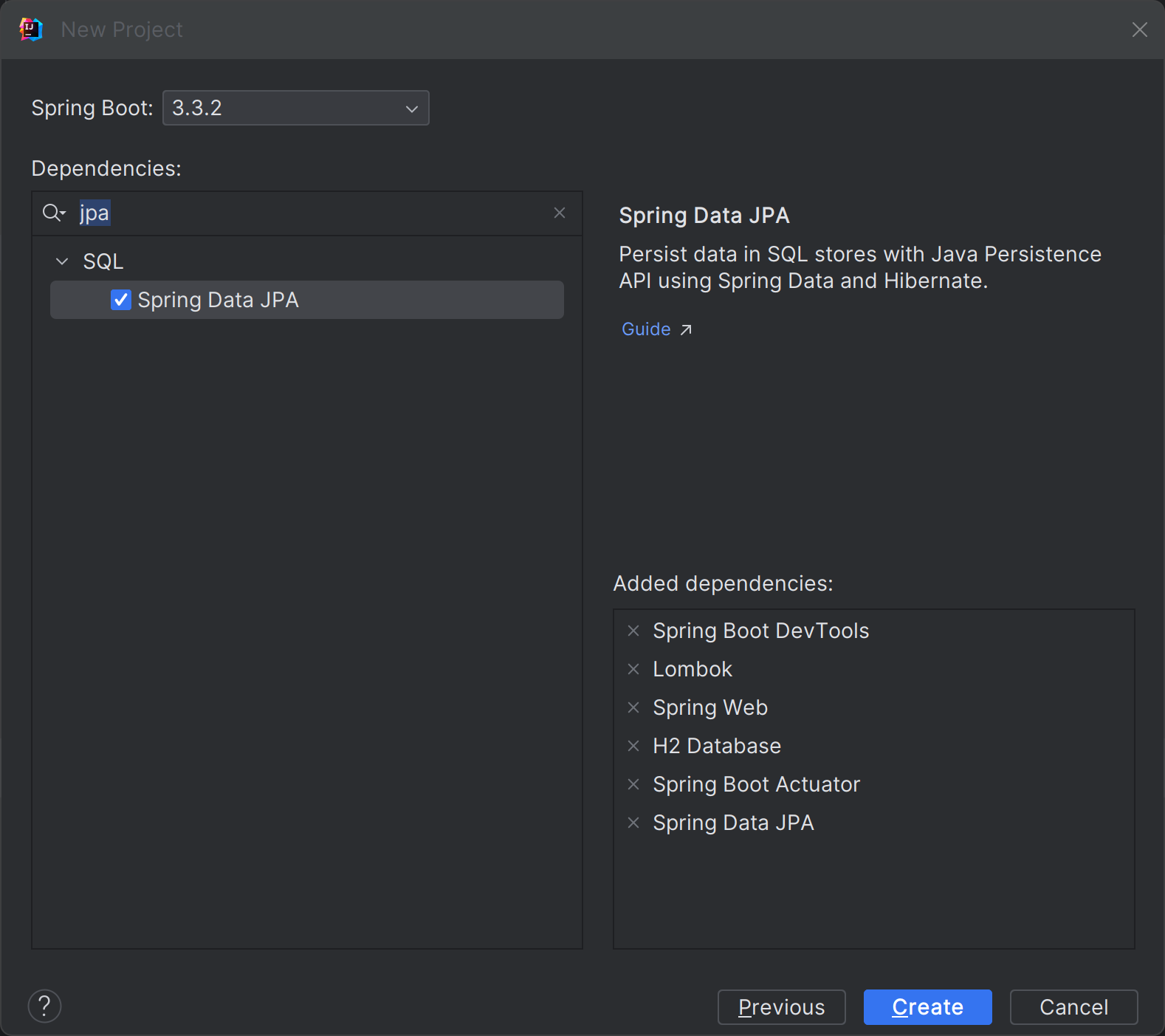
Task: Remove Spring Boot Actuator from added dependencies
Action: [633, 784]
